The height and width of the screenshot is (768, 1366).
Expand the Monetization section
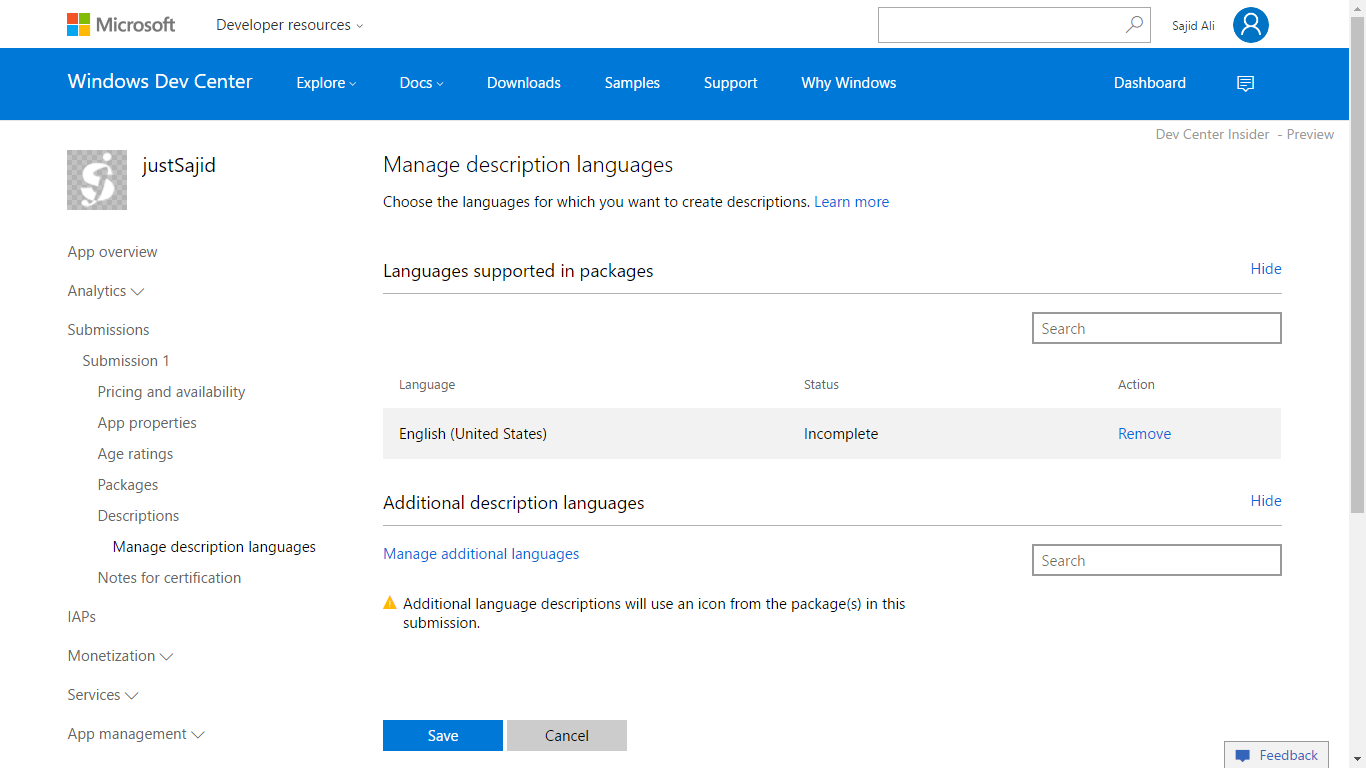(120, 656)
